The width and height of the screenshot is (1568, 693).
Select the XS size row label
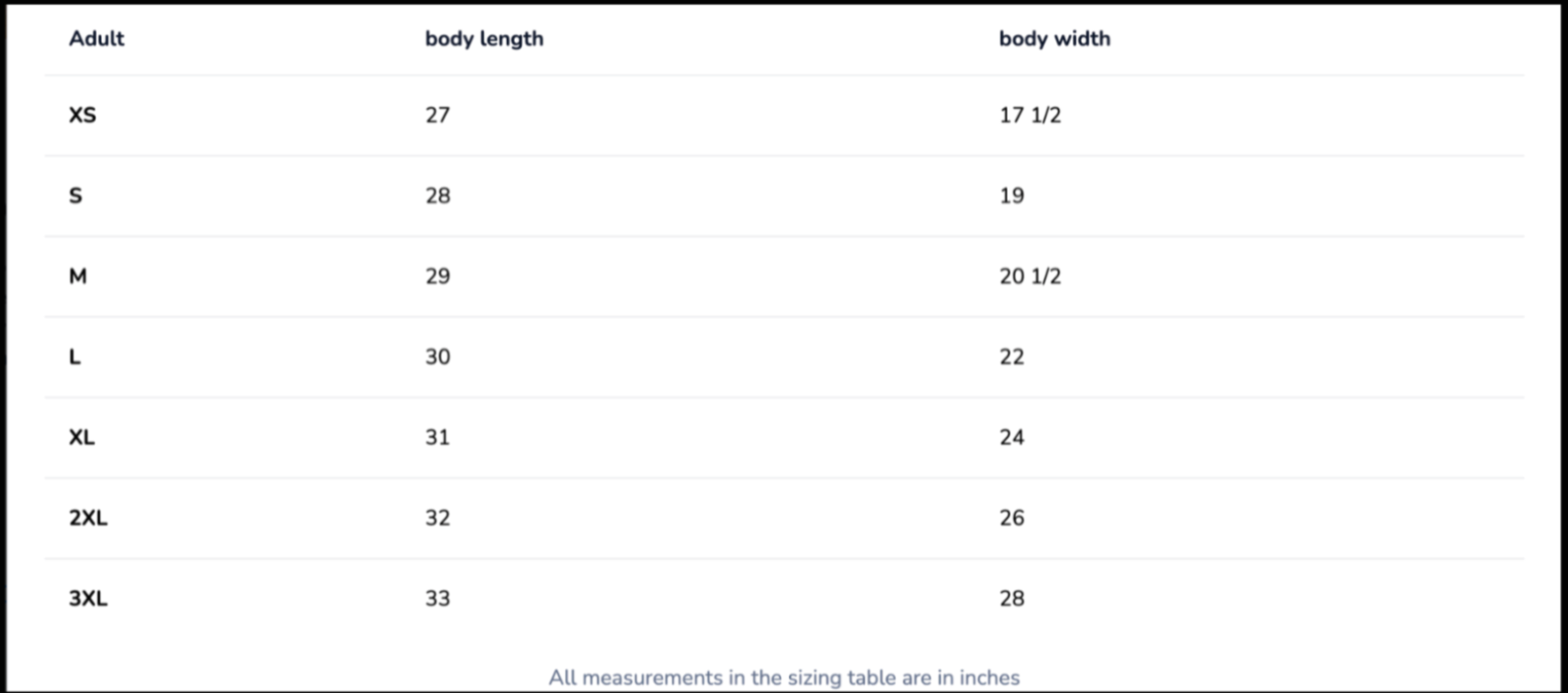pos(82,115)
